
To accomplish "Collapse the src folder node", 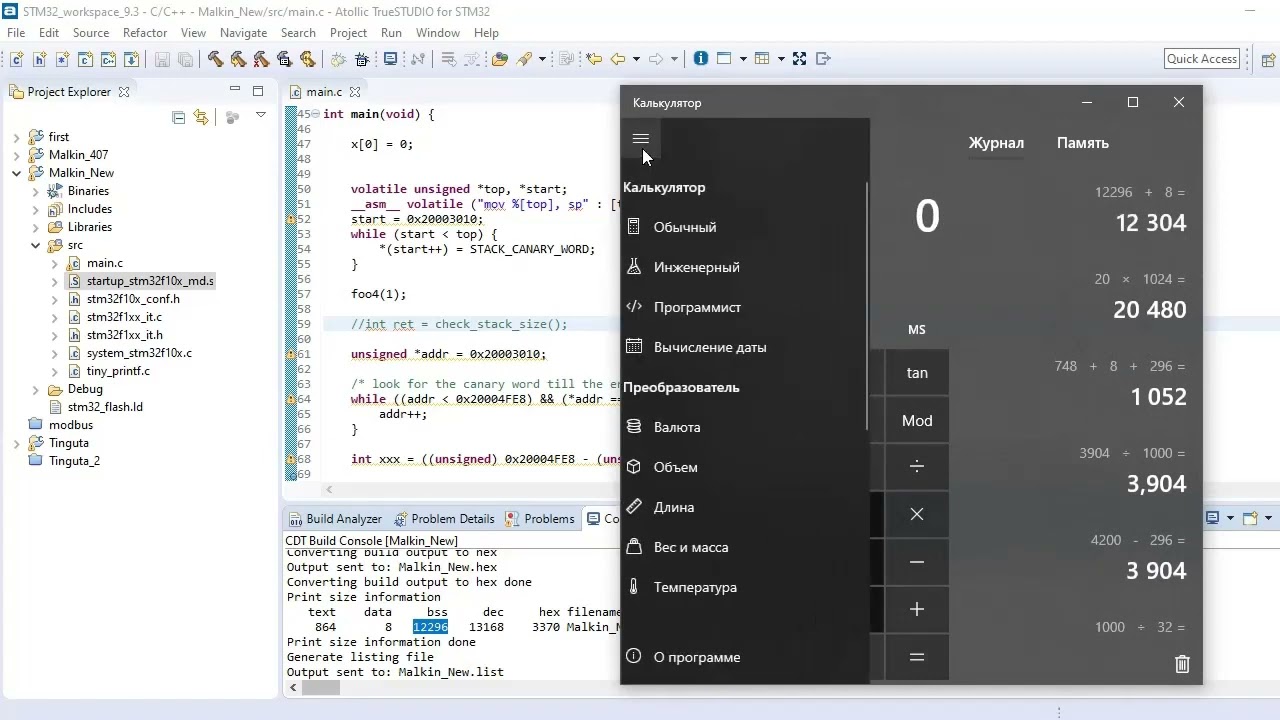I will (x=36, y=245).
